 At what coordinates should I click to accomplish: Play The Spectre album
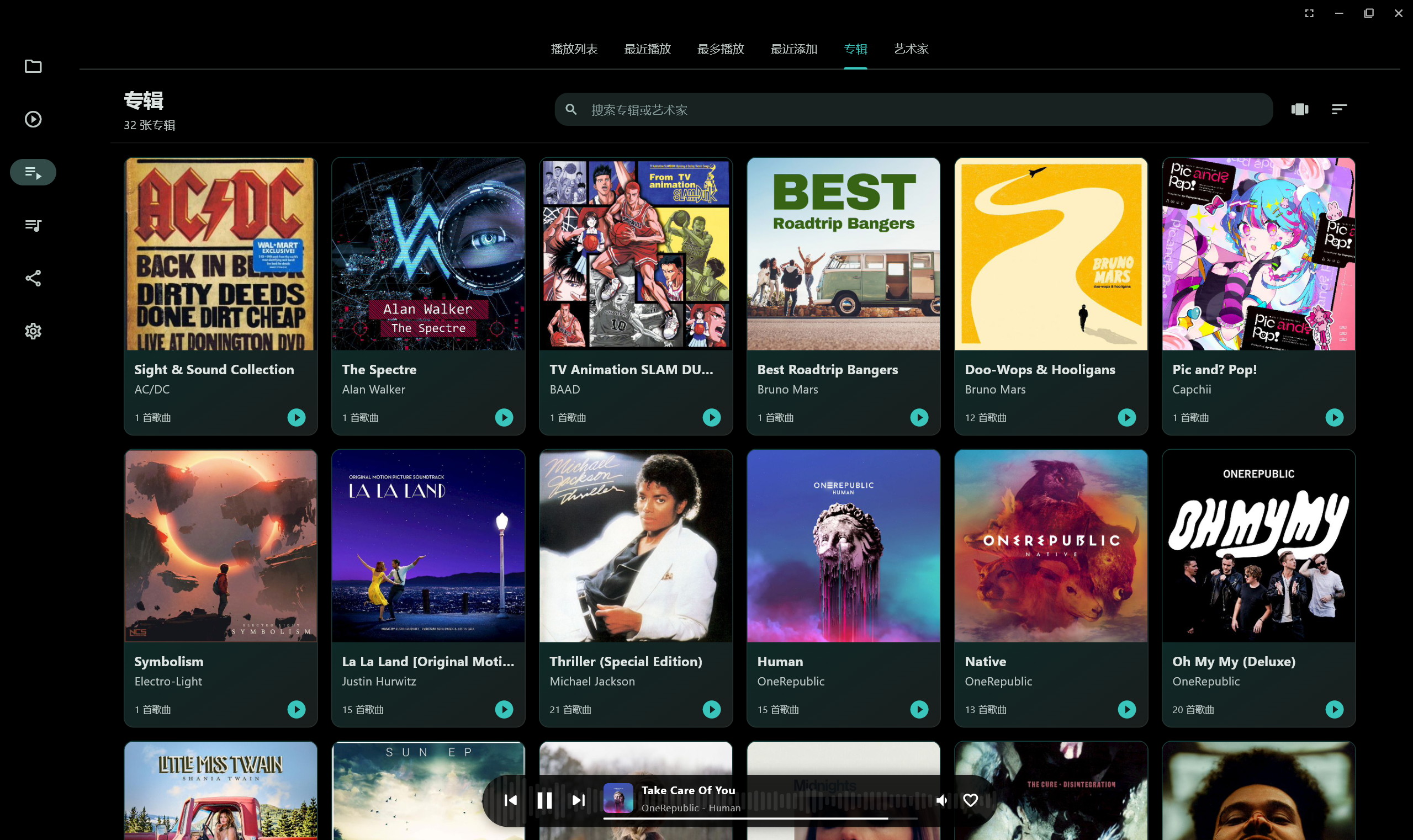(x=504, y=417)
